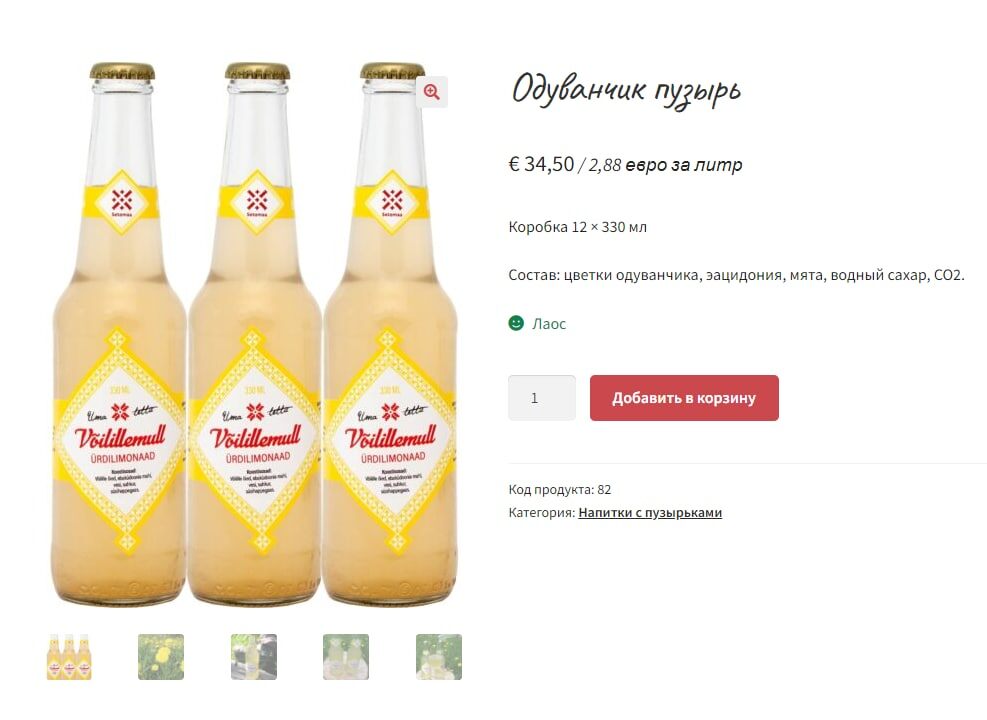Image resolution: width=987 pixels, height=720 pixels.
Task: Click the Лаос availability text
Action: pos(549,324)
